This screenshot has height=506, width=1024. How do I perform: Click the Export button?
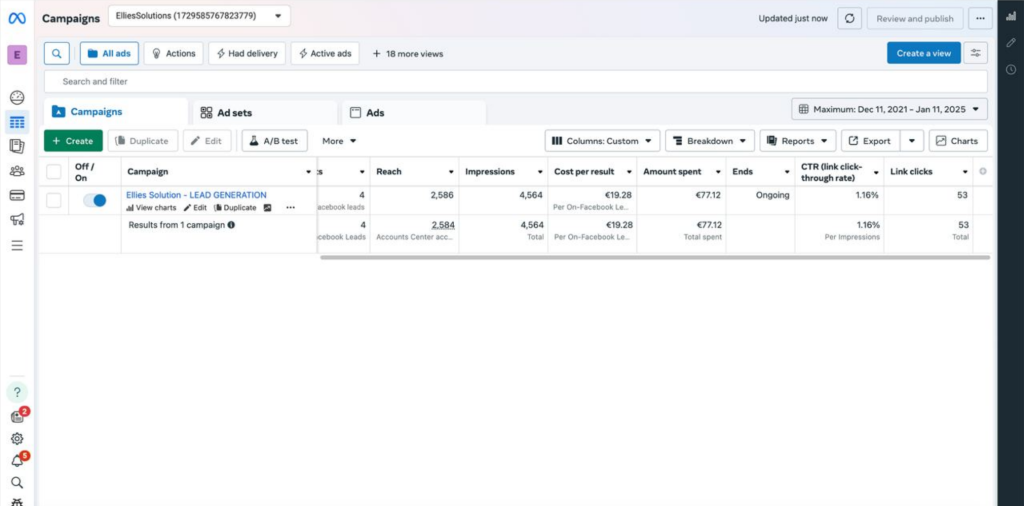tap(871, 141)
